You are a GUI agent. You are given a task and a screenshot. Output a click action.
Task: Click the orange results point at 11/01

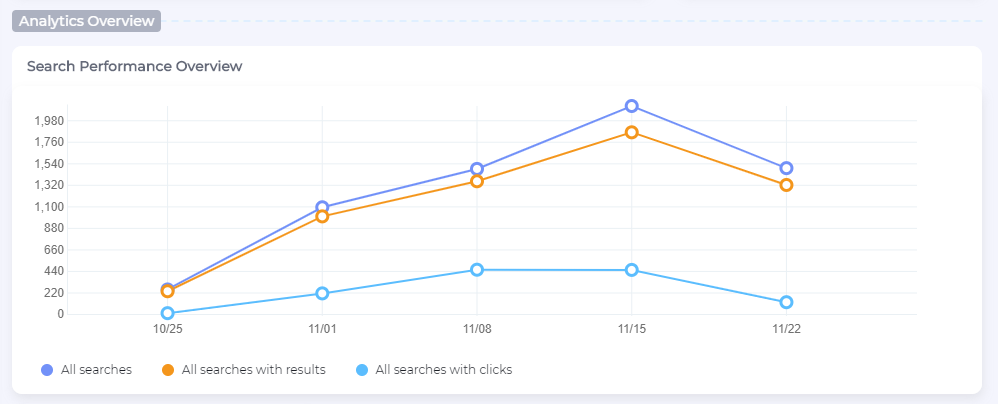pyautogui.click(x=322, y=216)
